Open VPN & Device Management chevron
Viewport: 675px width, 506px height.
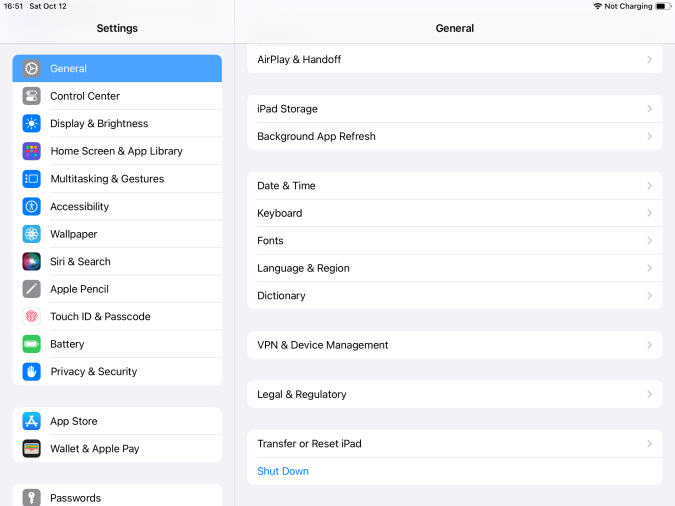click(649, 345)
